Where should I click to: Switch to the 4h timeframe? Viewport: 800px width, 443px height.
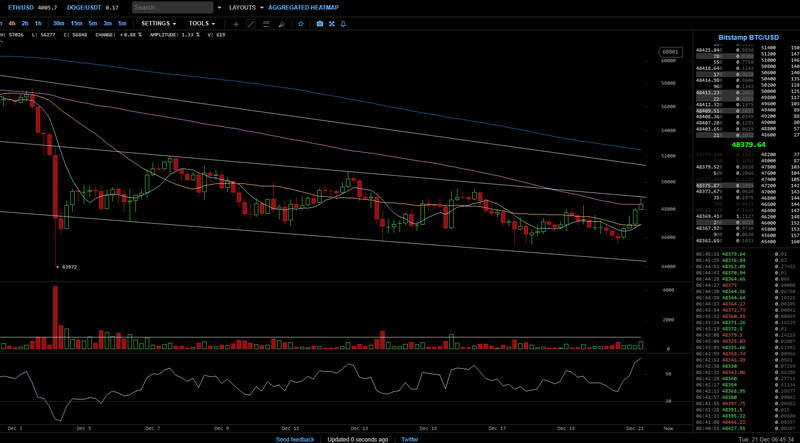12,23
